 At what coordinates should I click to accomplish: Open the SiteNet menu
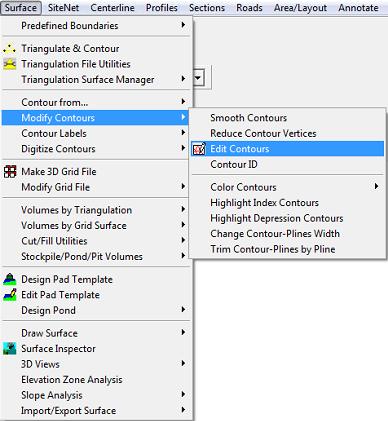pyautogui.click(x=63, y=7)
